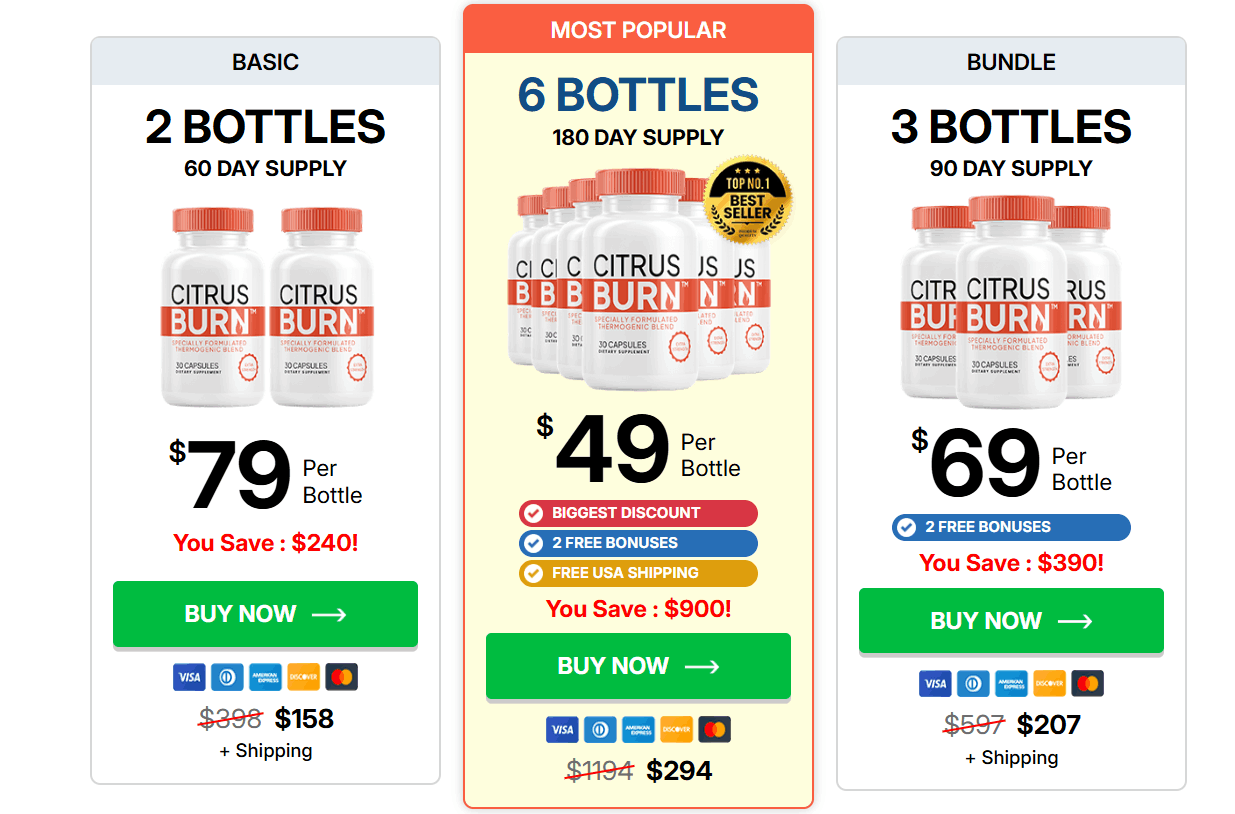1235x814 pixels.
Task: Select the Basic package header
Action: (265, 62)
